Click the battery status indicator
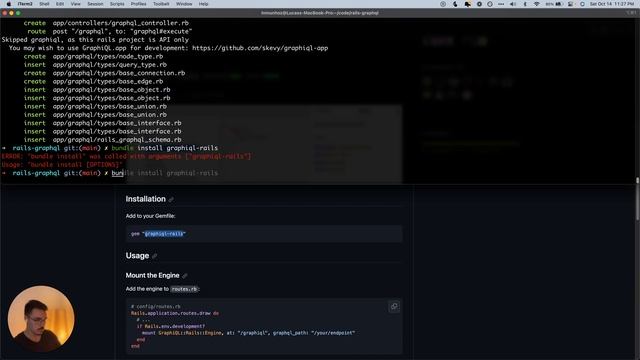Screen dimensions: 640x360 (x=555, y=4)
